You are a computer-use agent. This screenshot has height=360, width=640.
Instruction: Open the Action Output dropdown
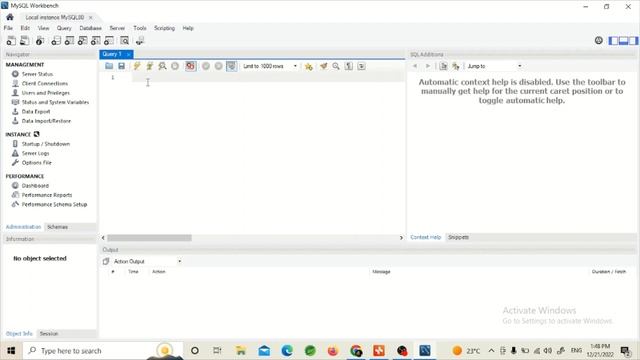[x=147, y=261]
